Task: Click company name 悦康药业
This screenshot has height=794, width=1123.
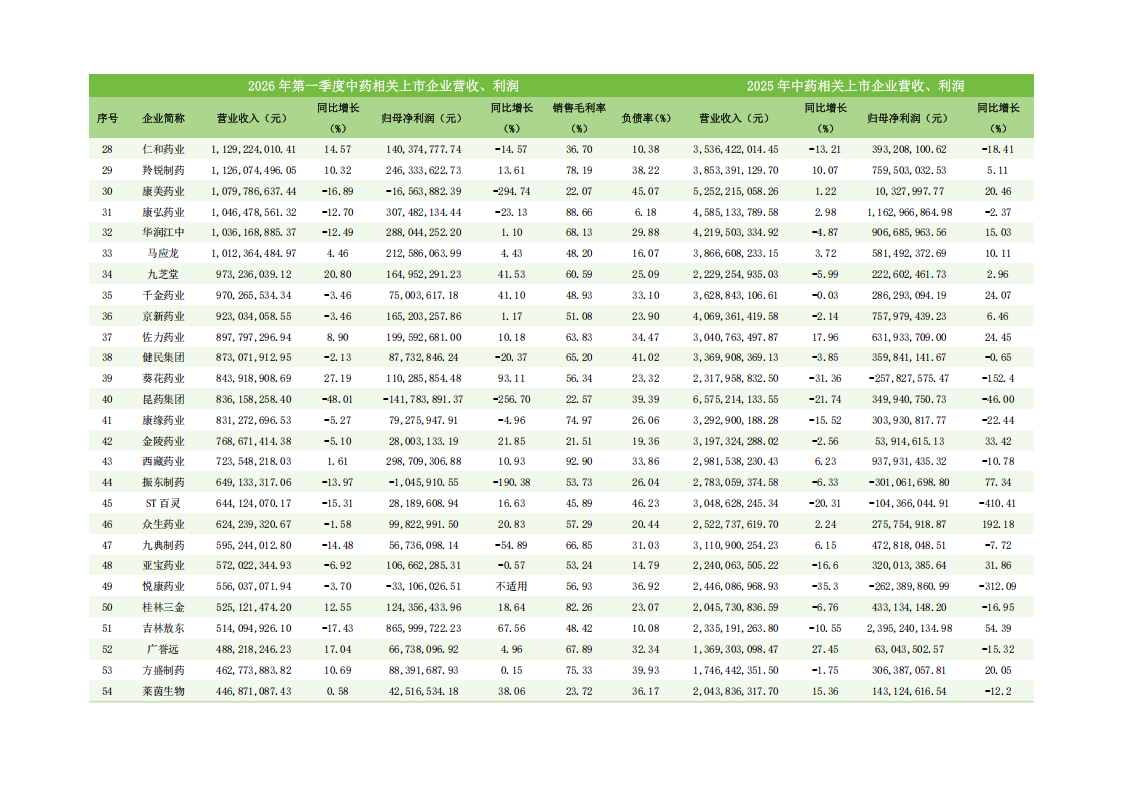Action: [163, 586]
